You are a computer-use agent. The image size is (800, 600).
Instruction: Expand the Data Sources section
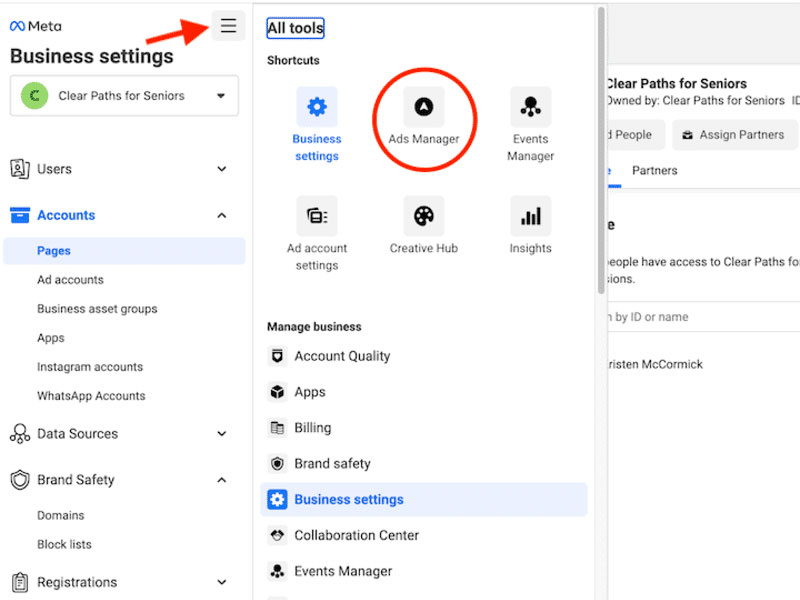[222, 434]
